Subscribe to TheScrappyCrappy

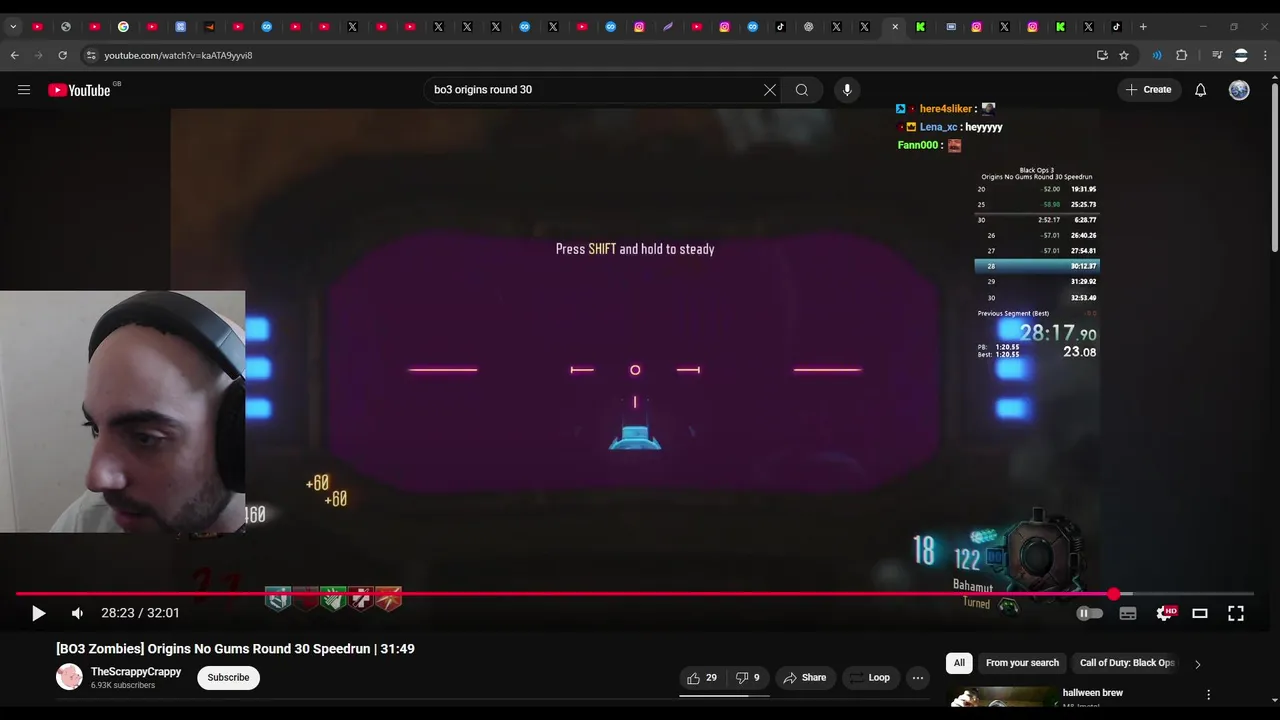(x=228, y=678)
